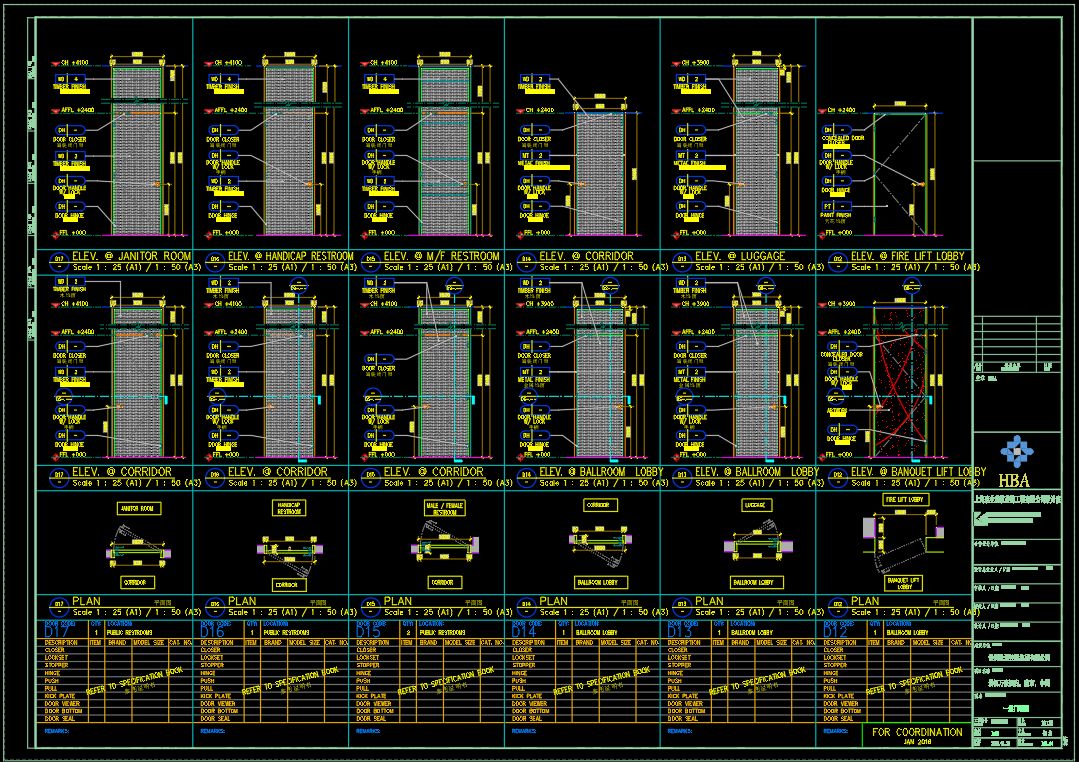Select the Handicap Restroom door plan symbol
The image size is (1079, 762).
[x=289, y=549]
